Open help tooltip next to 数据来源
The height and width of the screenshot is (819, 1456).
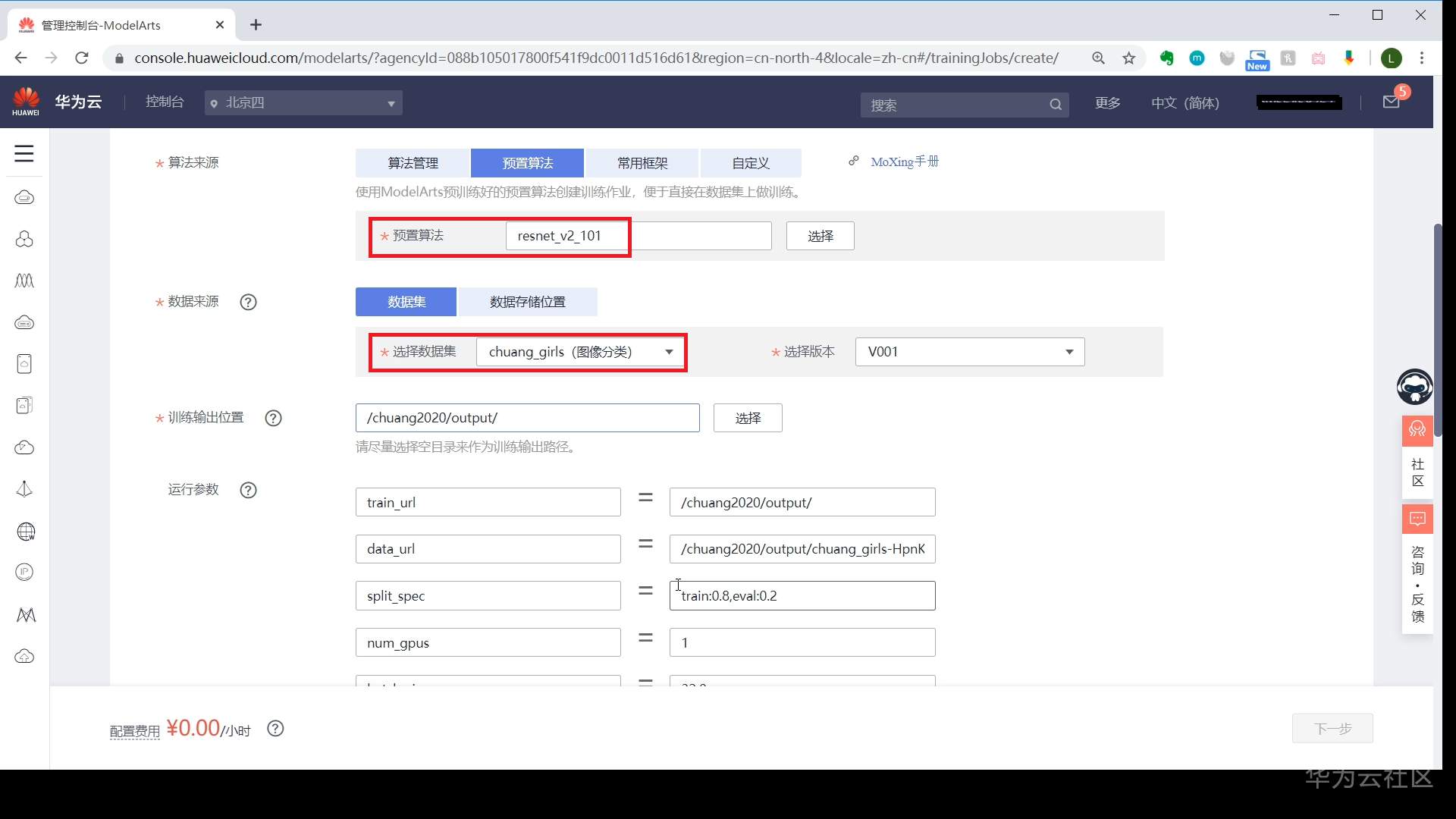point(248,303)
